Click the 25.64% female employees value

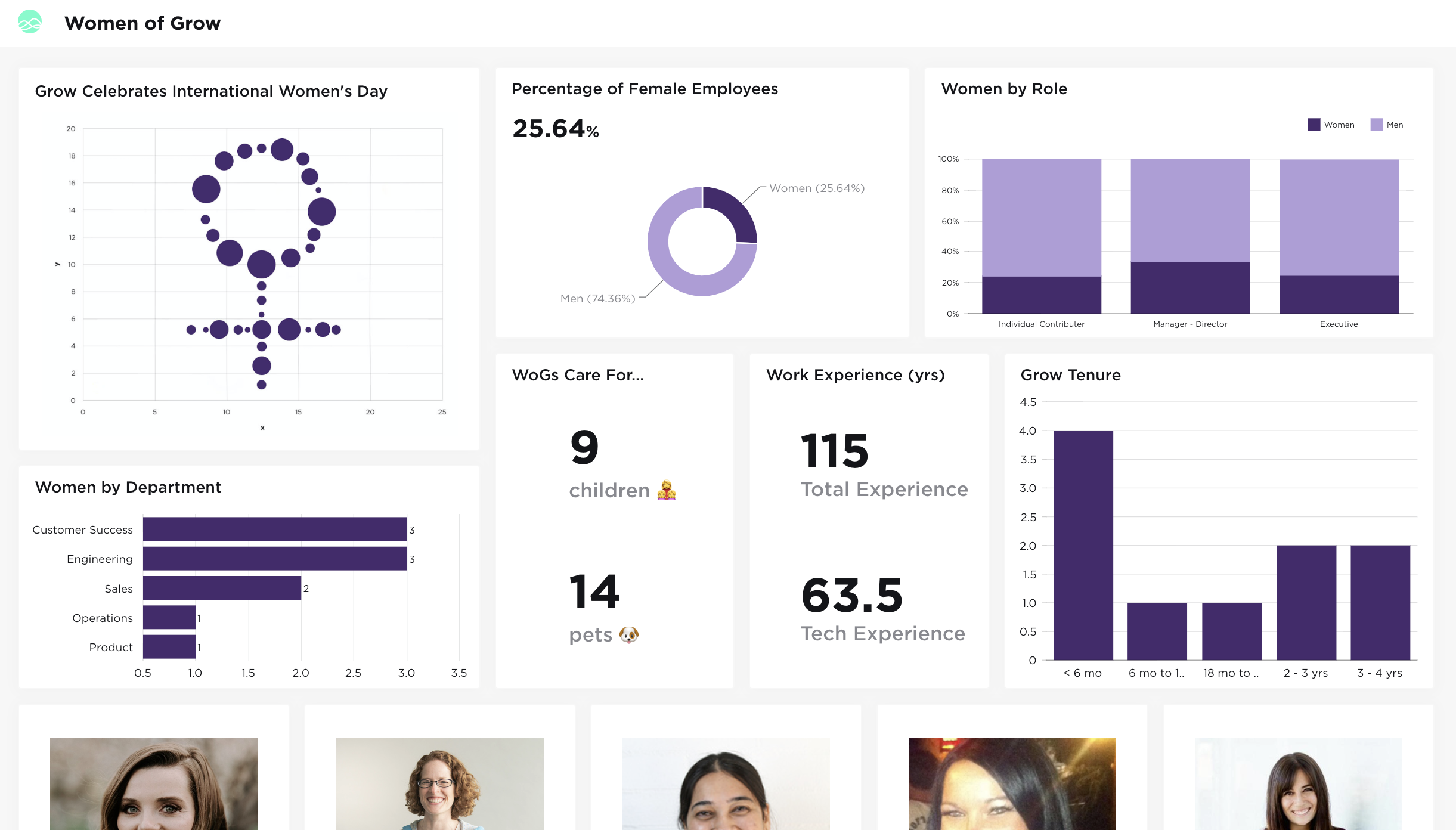(555, 129)
